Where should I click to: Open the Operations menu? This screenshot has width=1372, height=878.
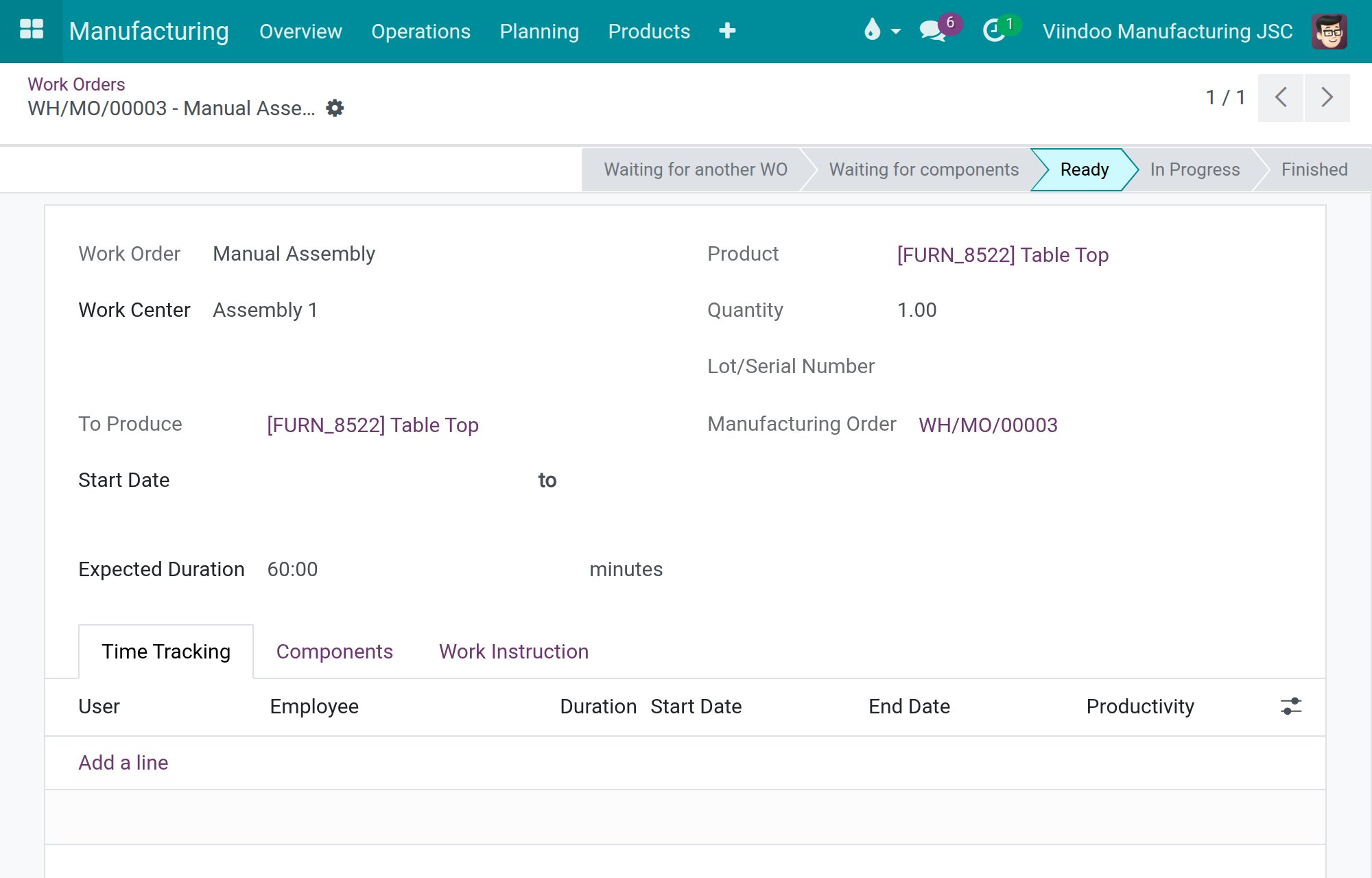(x=421, y=31)
